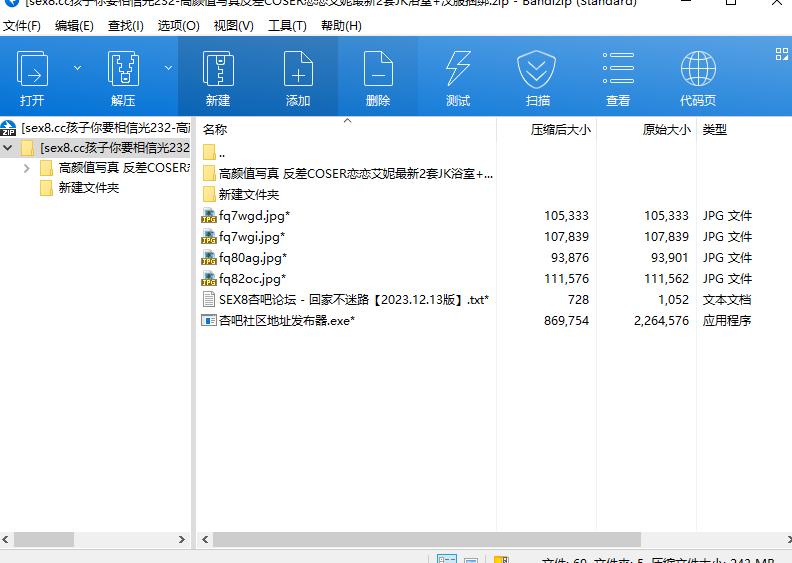The height and width of the screenshot is (563, 792).
Task: Run the 测试 (Test) archive tool
Action: (x=458, y=70)
